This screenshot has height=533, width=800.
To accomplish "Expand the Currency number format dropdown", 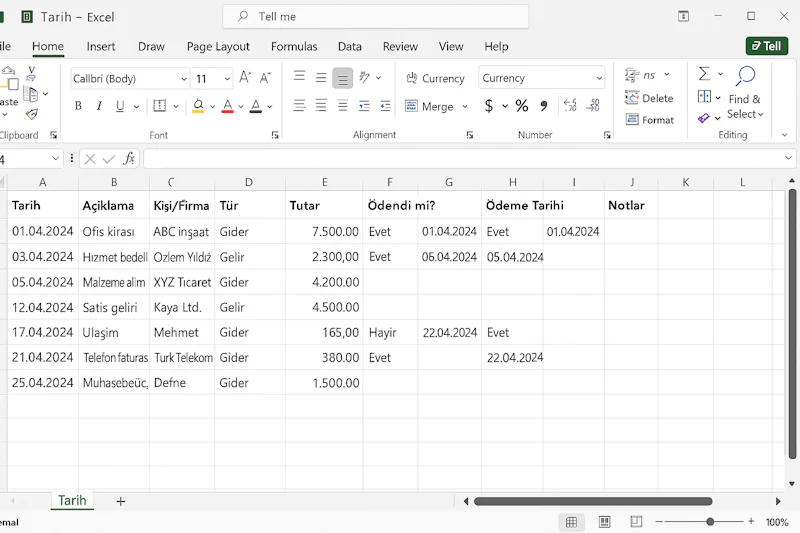I will [x=599, y=79].
